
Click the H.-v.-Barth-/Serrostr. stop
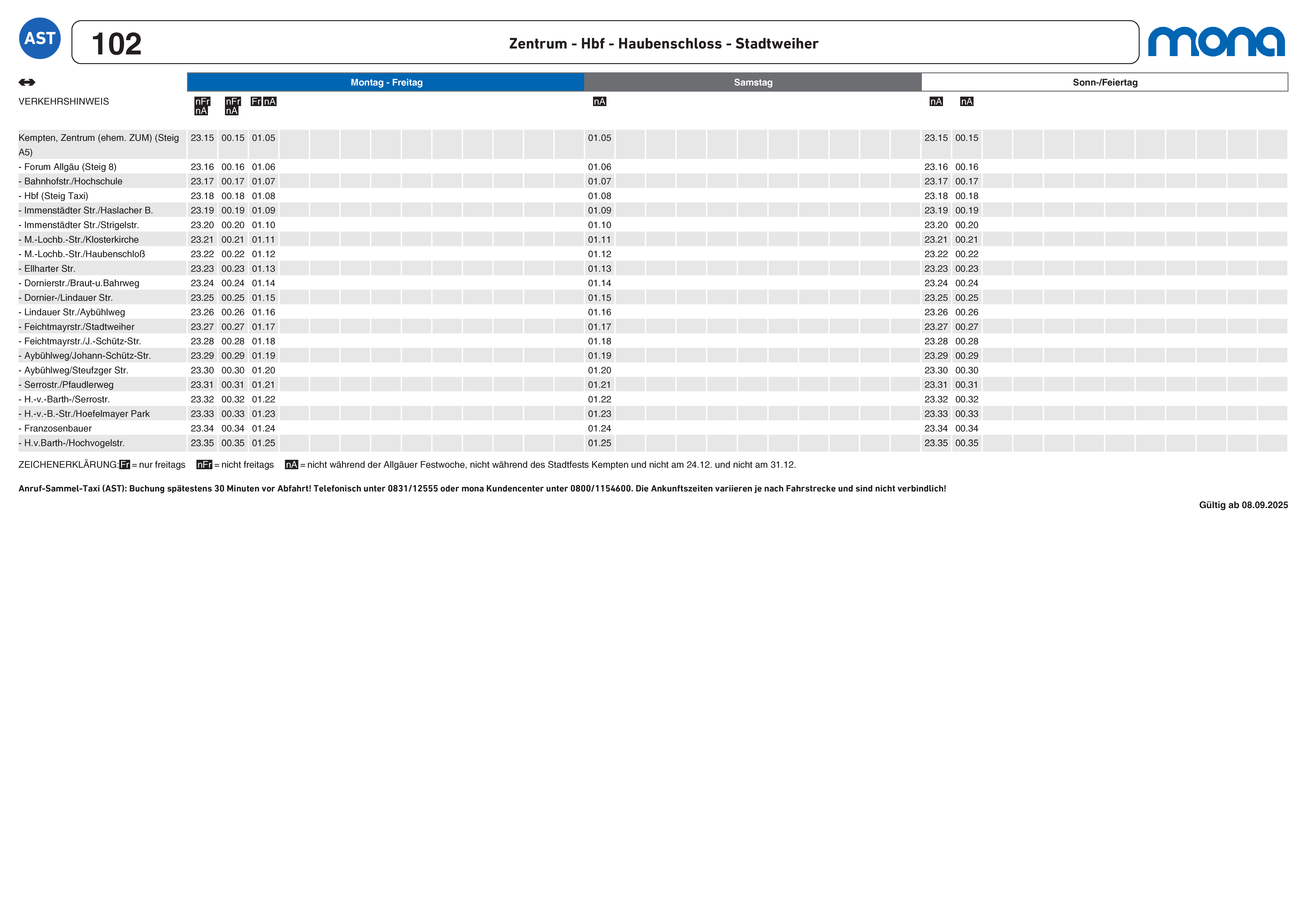[64, 399]
